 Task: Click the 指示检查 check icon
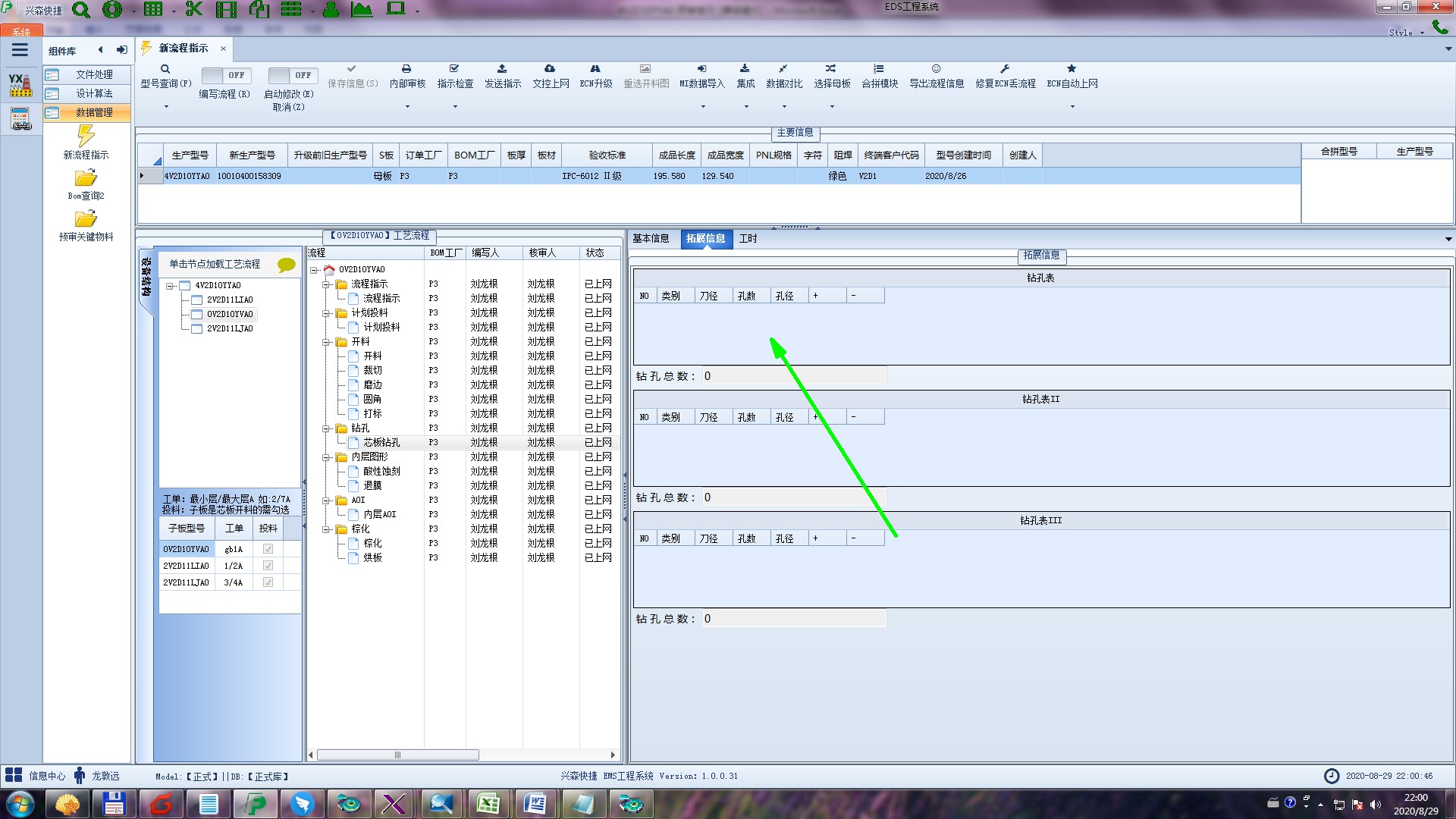coord(454,69)
